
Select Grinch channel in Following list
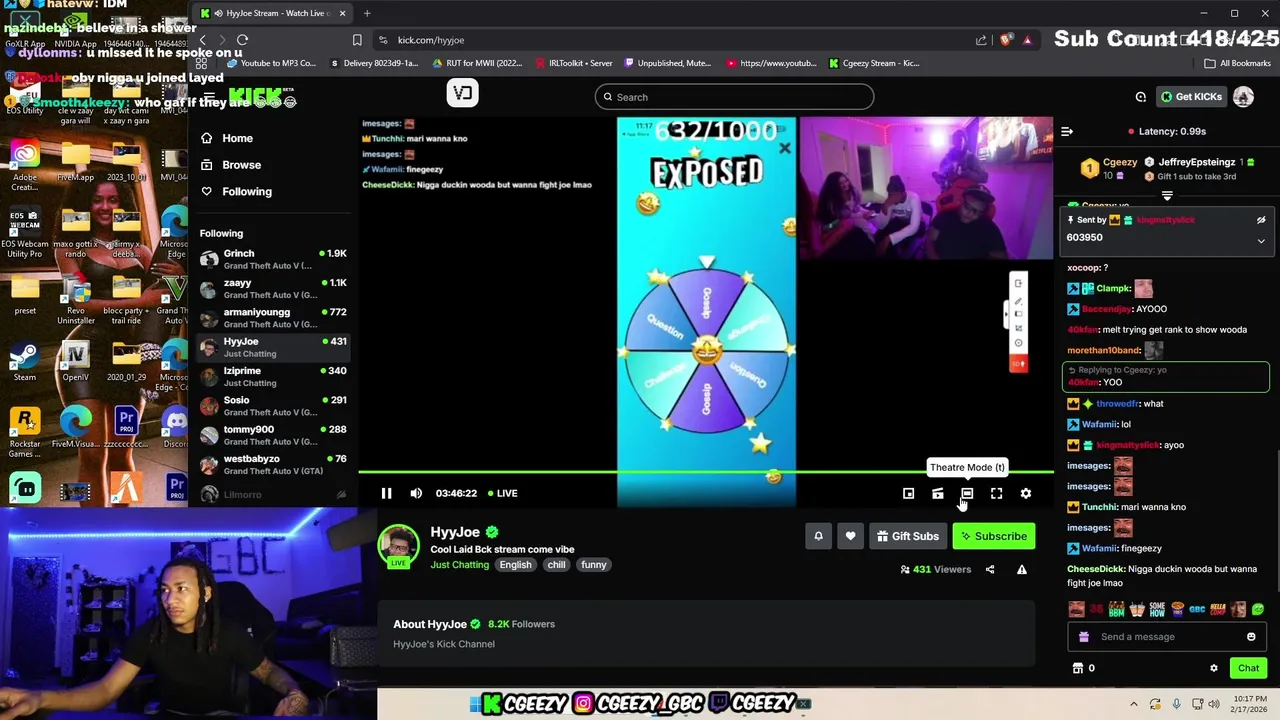[273, 259]
